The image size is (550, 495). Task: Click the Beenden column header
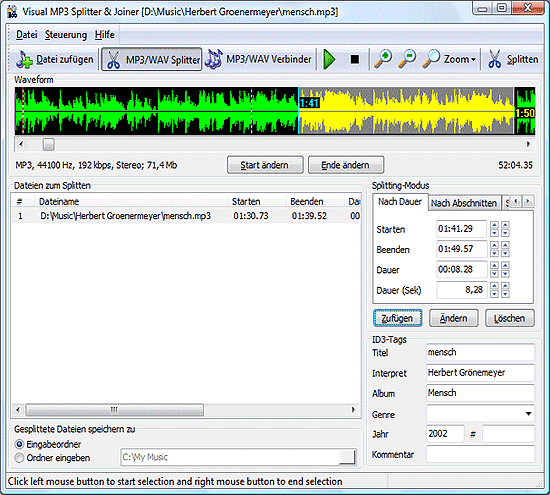pos(315,202)
